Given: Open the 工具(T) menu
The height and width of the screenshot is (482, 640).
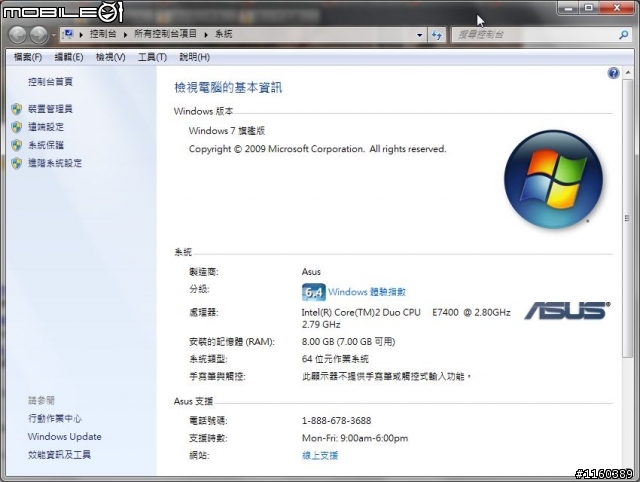Looking at the screenshot, I should (x=152, y=57).
